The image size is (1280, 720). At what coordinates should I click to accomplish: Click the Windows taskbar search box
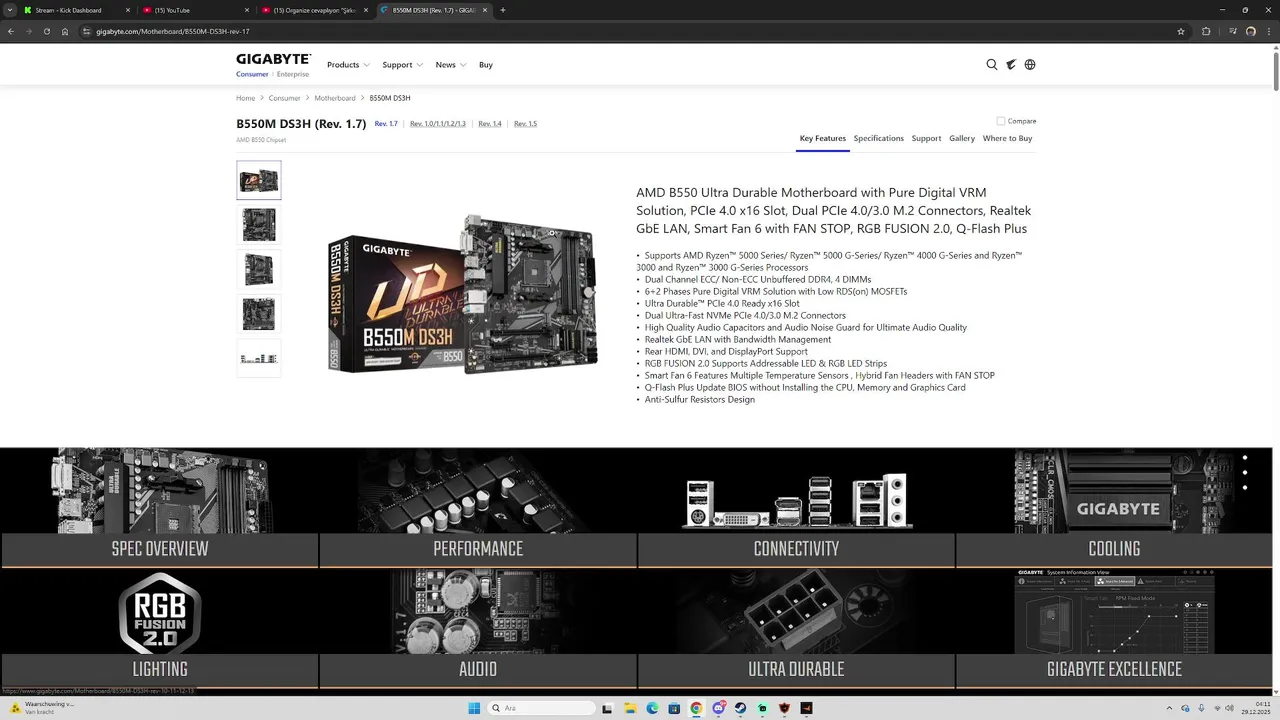point(540,708)
